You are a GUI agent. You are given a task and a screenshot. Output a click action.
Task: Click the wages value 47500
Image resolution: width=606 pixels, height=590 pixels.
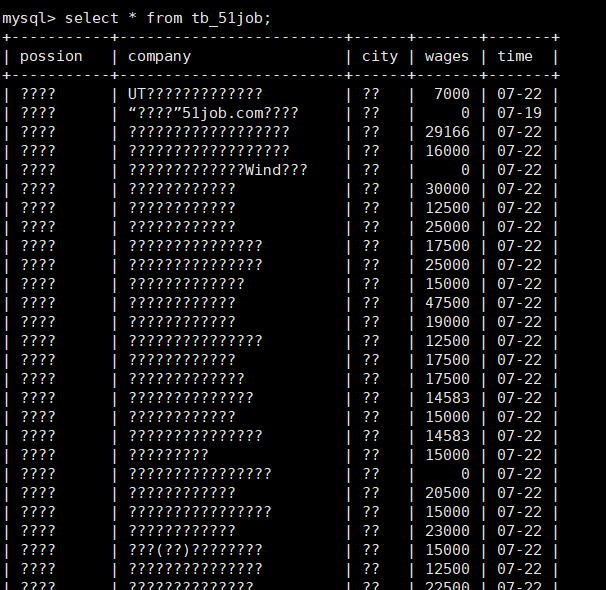coord(447,303)
